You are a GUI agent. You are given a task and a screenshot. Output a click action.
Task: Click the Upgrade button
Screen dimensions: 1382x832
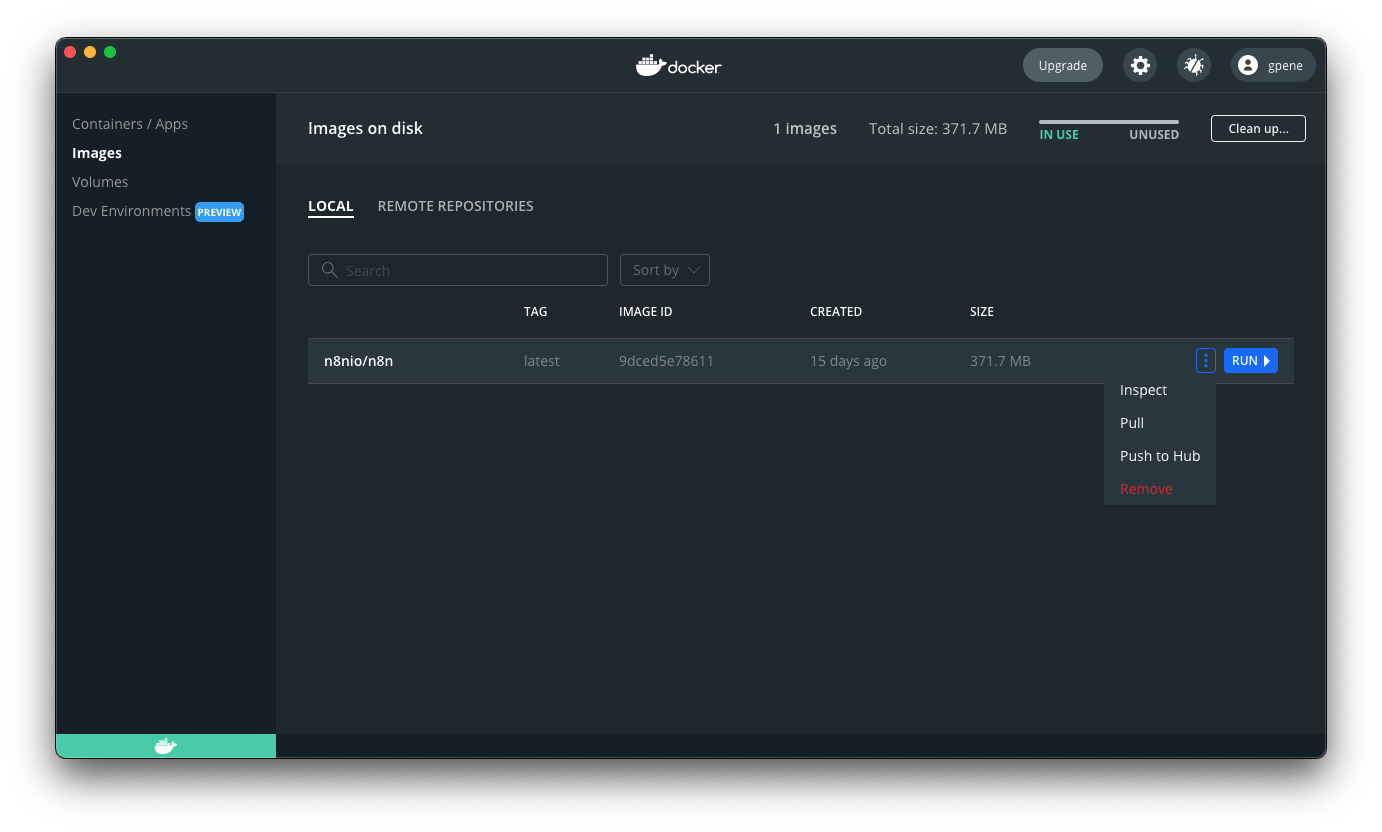tap(1062, 64)
